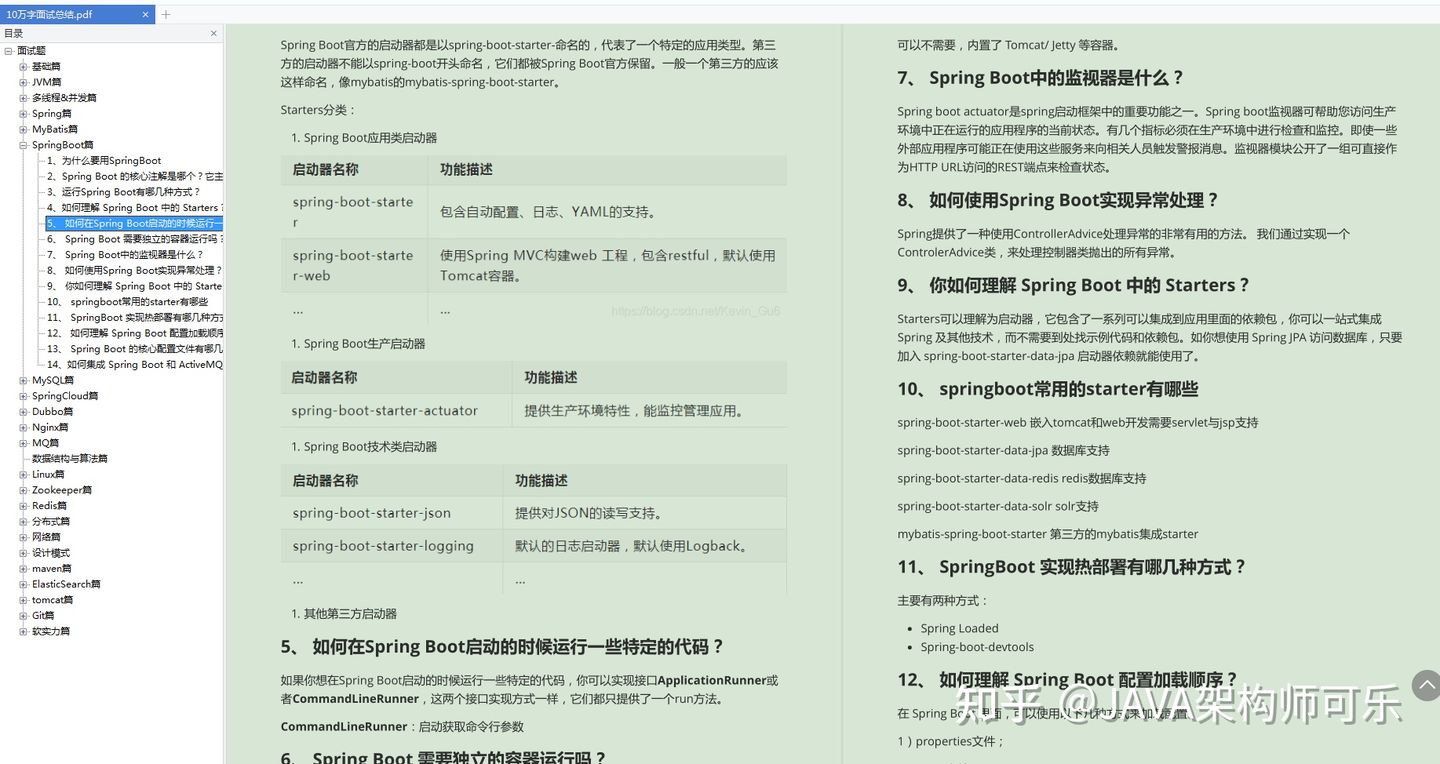Expand the MySQL篇 tree node
The image size is (1440, 764).
pos(24,380)
